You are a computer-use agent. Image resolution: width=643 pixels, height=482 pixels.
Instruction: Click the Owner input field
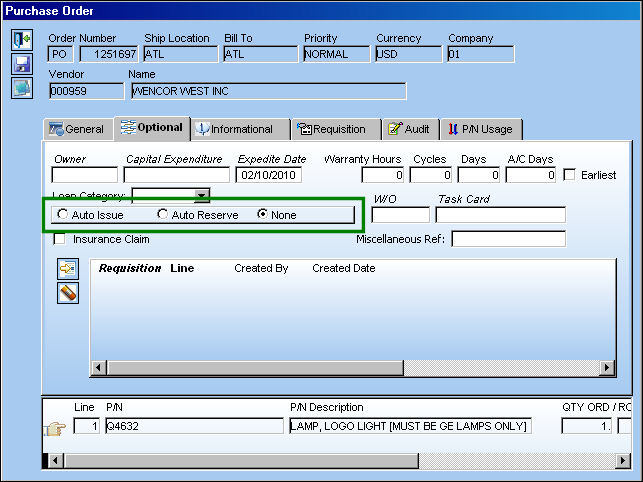(x=84, y=175)
